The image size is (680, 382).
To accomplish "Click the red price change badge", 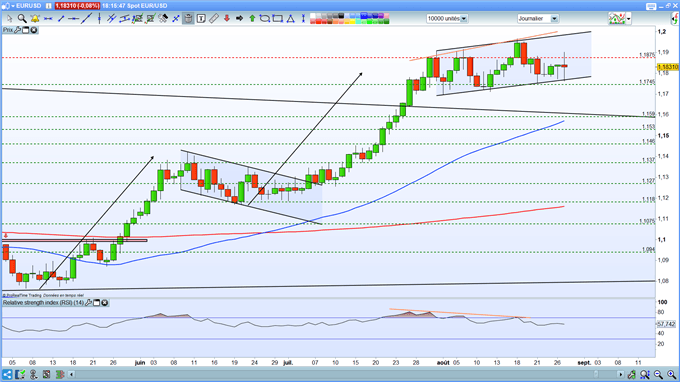I will coord(78,6).
